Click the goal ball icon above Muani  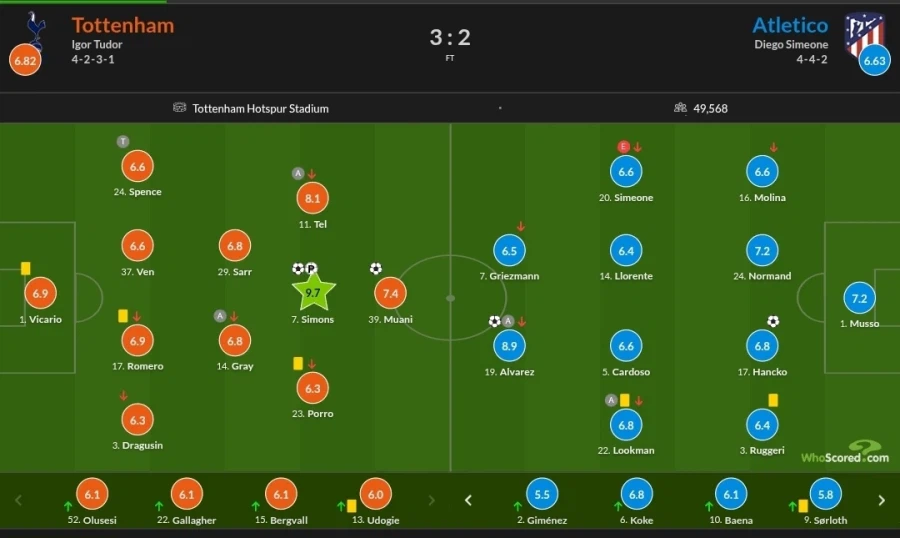(x=375, y=268)
